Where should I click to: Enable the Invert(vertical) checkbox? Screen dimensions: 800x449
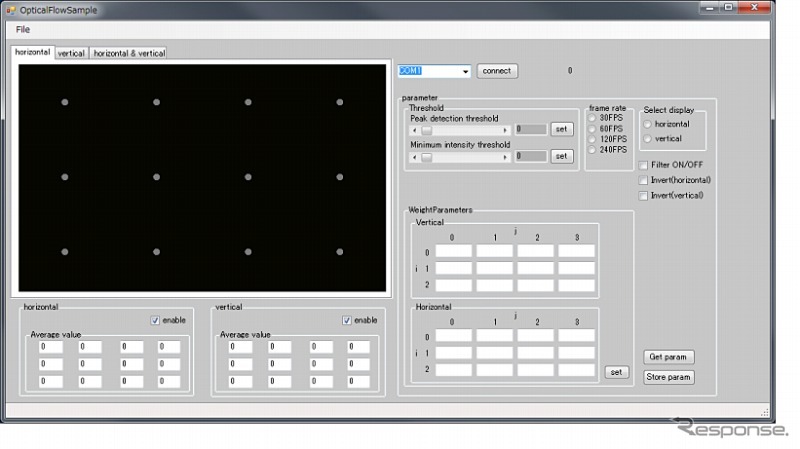click(643, 195)
